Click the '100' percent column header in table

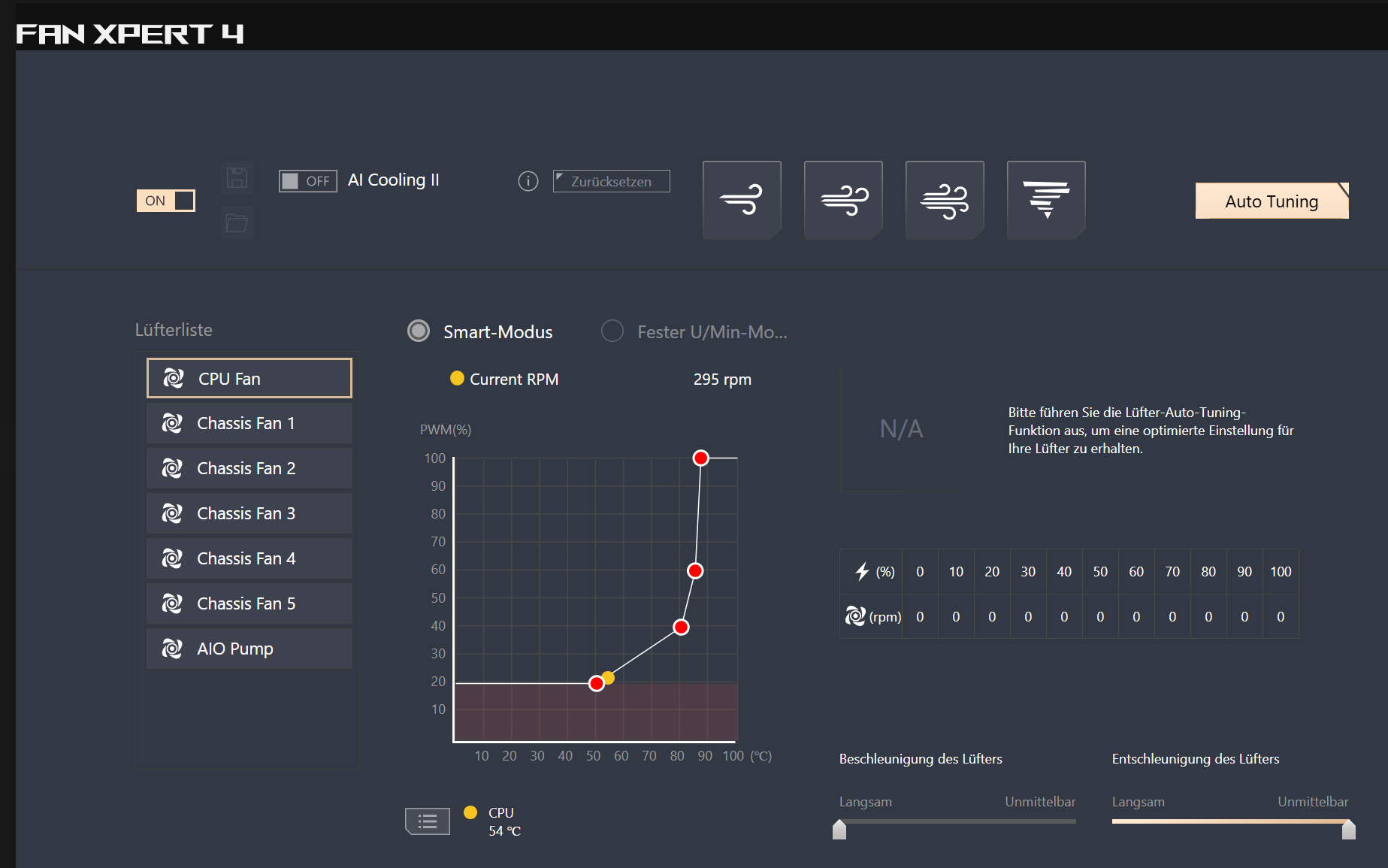coord(1281,572)
